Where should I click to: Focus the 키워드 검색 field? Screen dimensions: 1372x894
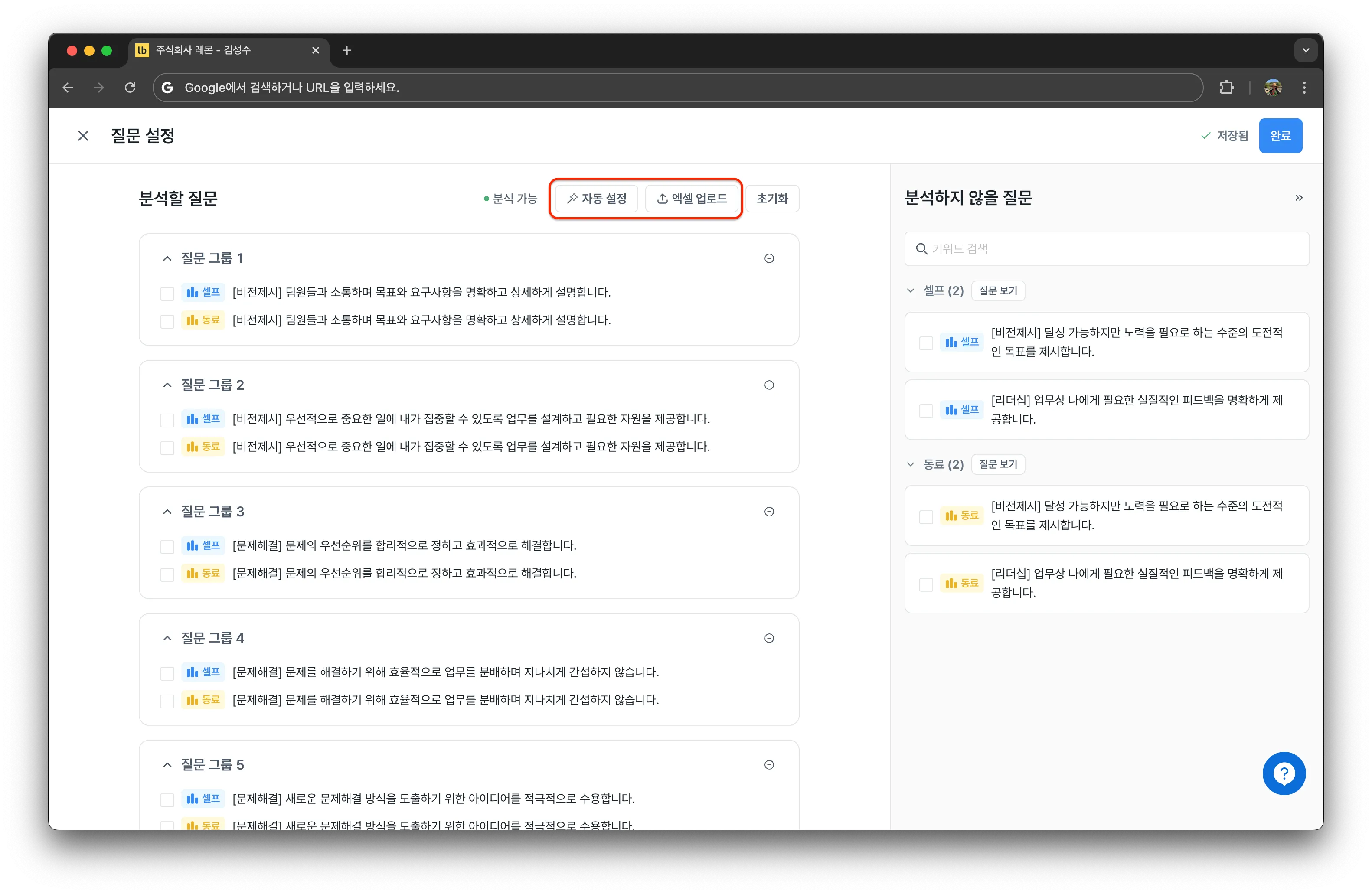[x=1106, y=249]
